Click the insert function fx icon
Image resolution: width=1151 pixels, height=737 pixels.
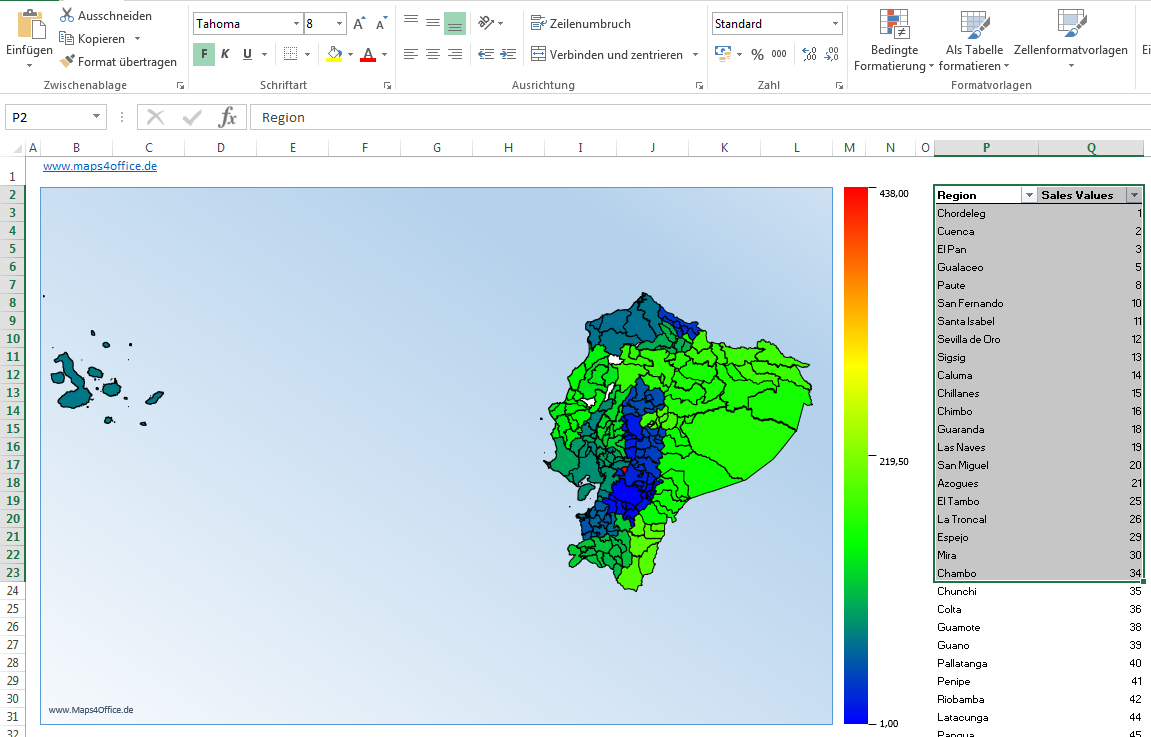click(x=228, y=118)
